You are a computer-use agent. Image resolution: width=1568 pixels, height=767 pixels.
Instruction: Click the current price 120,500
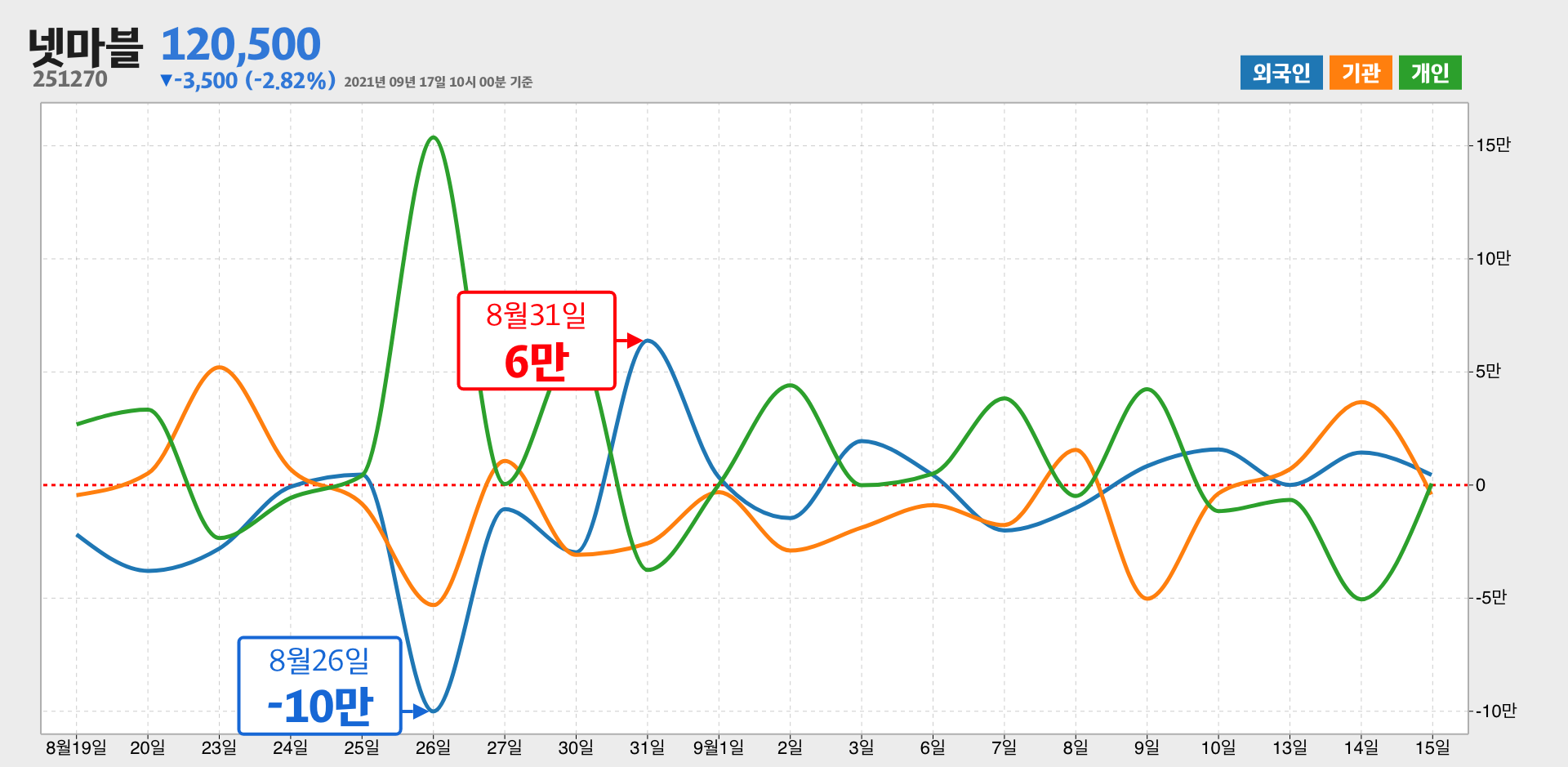pos(241,44)
